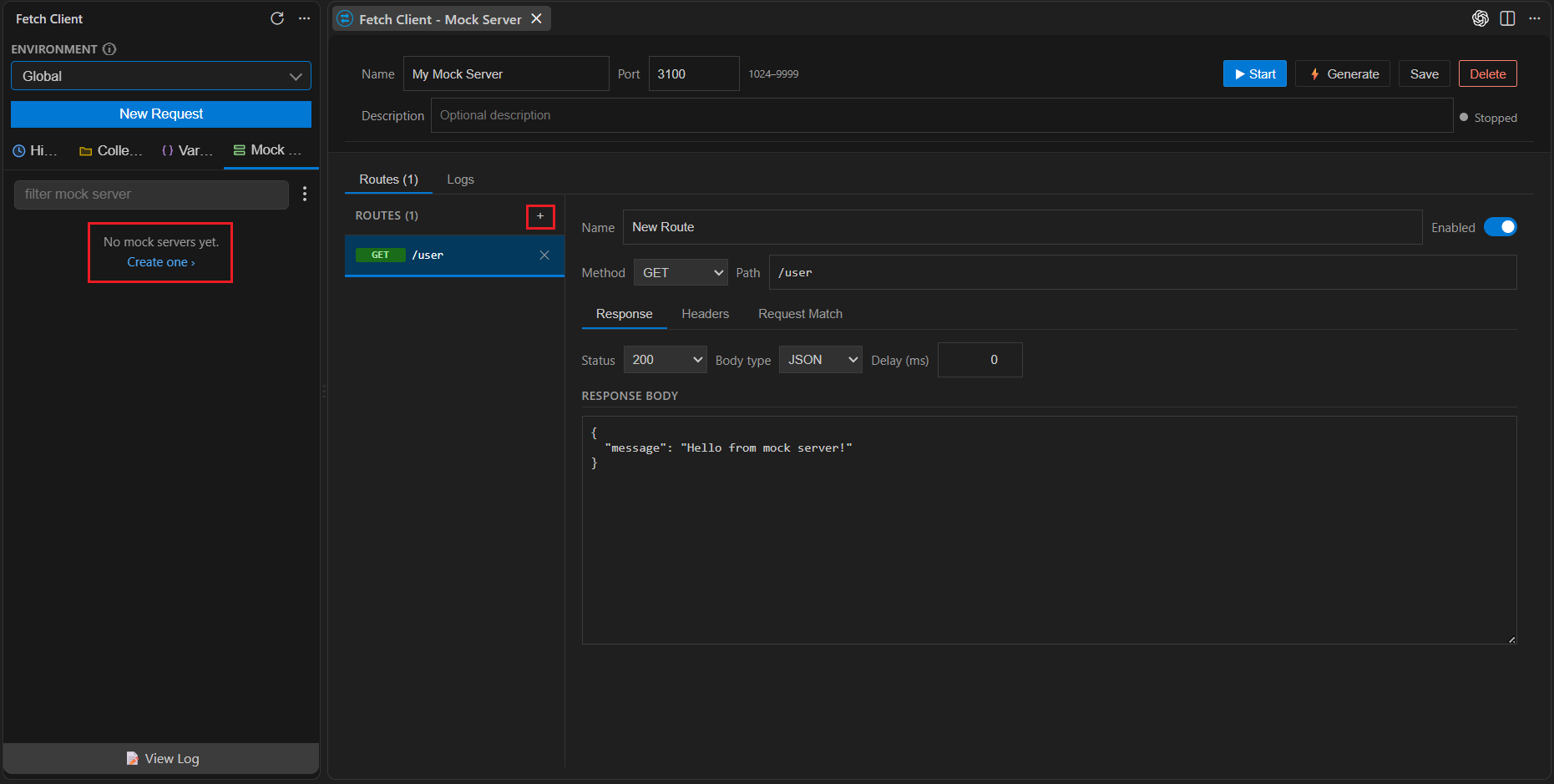Screen dimensions: 1554x784
Task: Click the Stopped status indicator
Action: [x=1489, y=118]
